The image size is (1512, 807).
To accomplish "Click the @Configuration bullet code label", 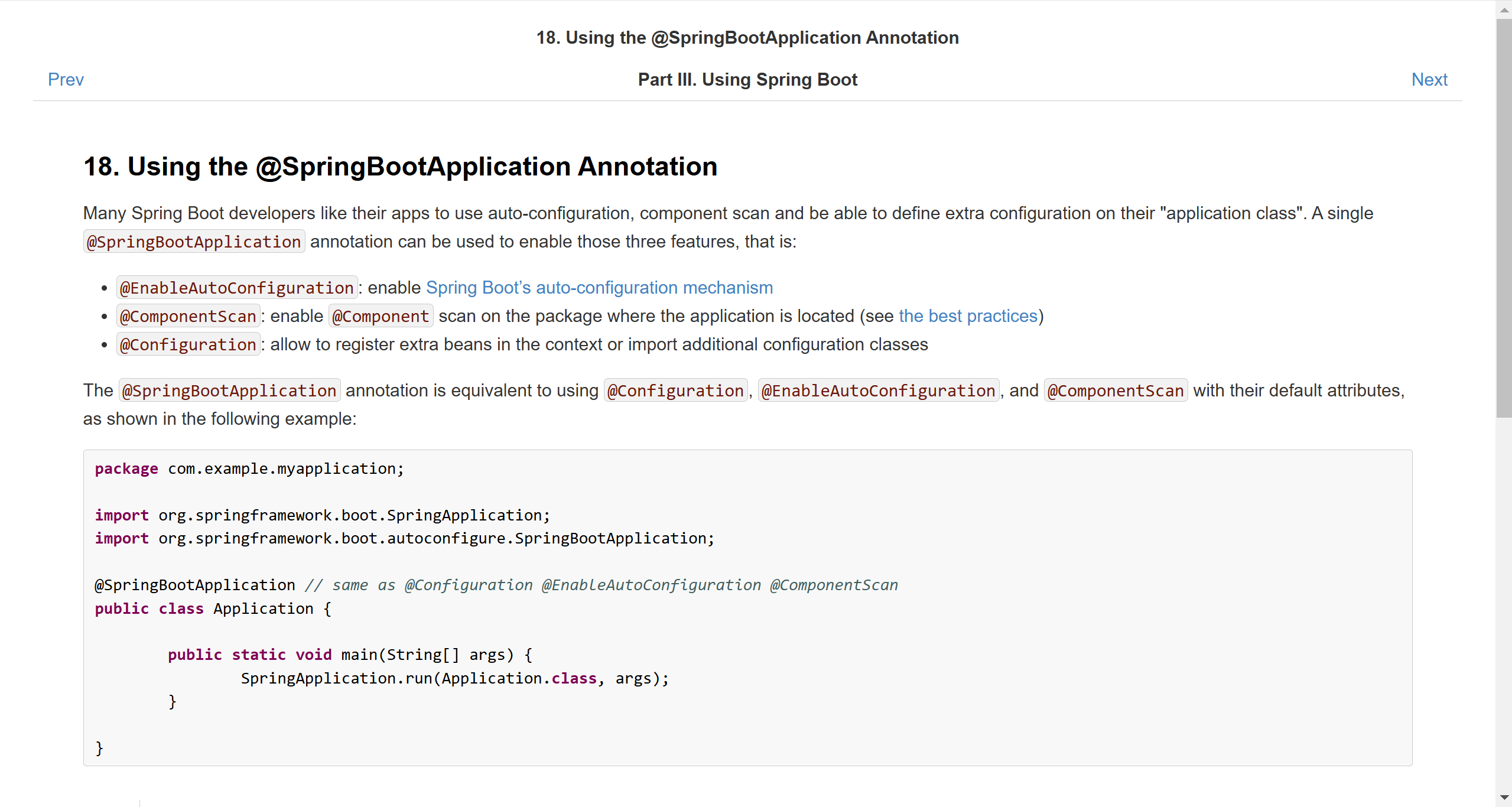I will pos(188,344).
